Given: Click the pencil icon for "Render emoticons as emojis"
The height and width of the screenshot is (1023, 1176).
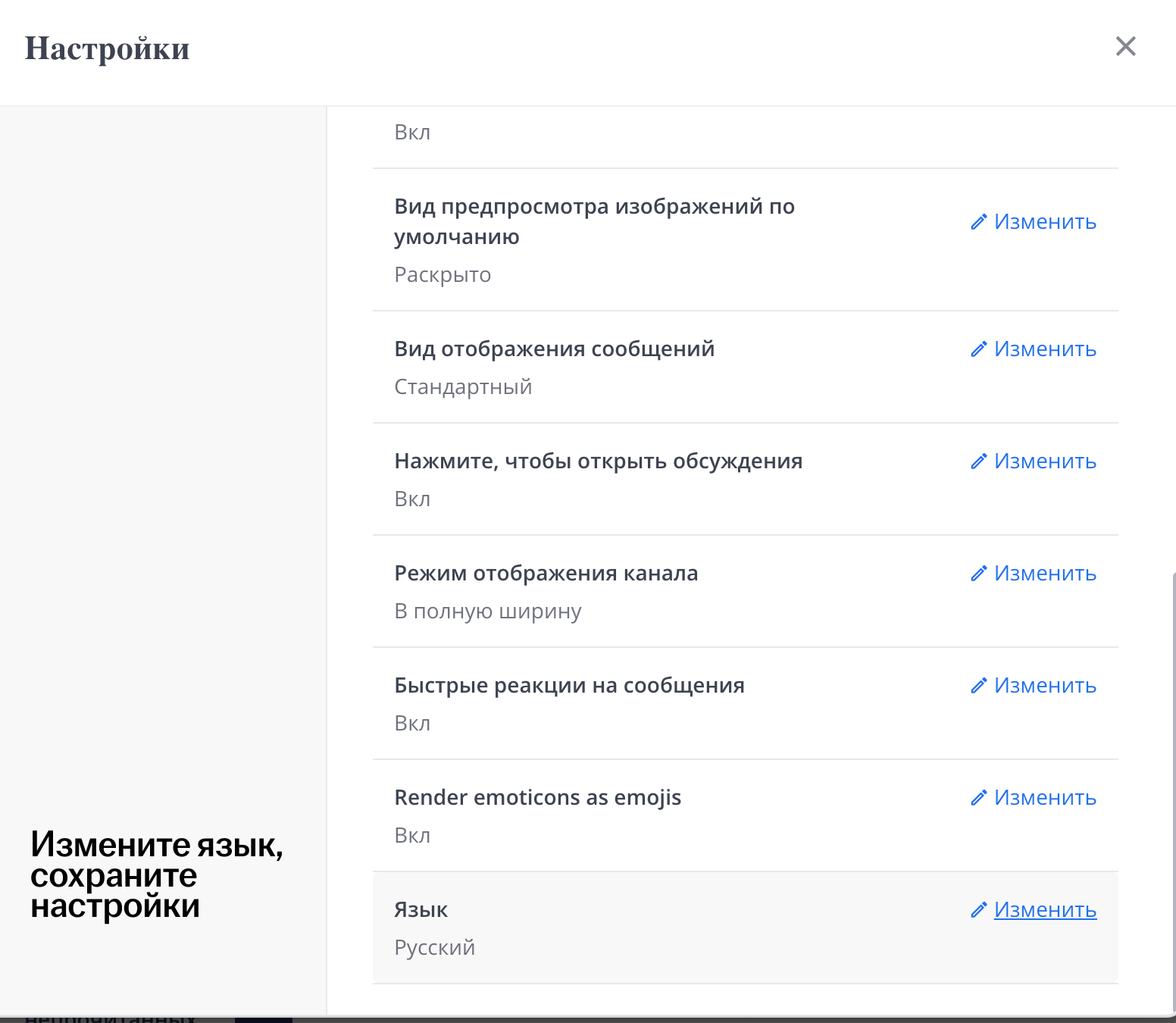Looking at the screenshot, I should pos(979,798).
